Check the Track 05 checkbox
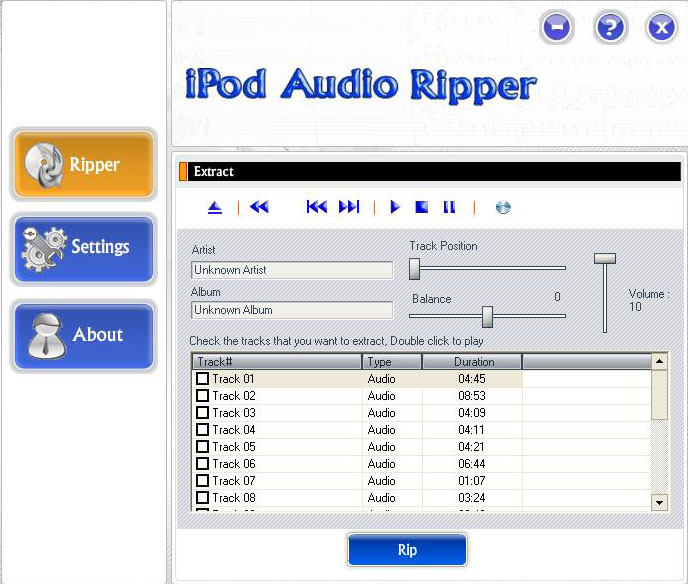Viewport: 688px width, 584px height. point(202,447)
